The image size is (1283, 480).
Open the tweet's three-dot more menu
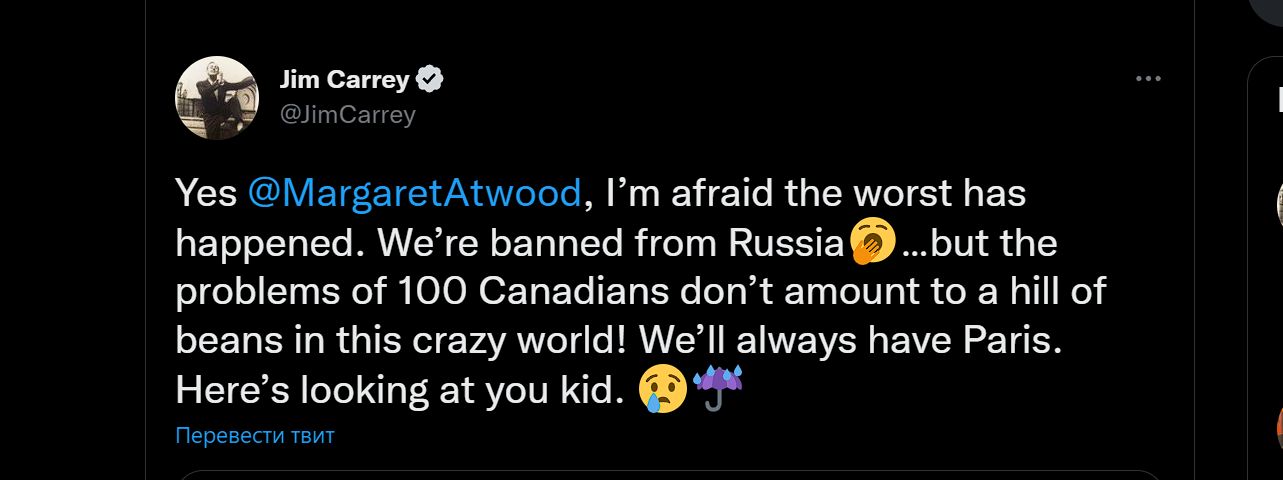[x=1148, y=80]
